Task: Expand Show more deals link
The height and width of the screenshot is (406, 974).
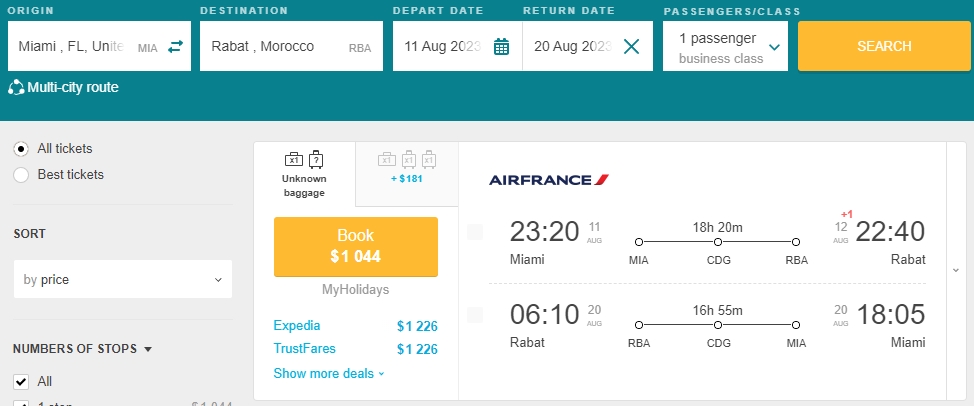Action: pyautogui.click(x=328, y=373)
